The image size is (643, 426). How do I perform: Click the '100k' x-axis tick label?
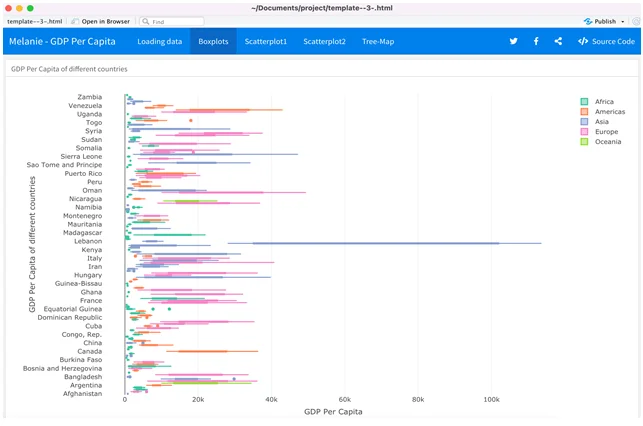(x=491, y=399)
